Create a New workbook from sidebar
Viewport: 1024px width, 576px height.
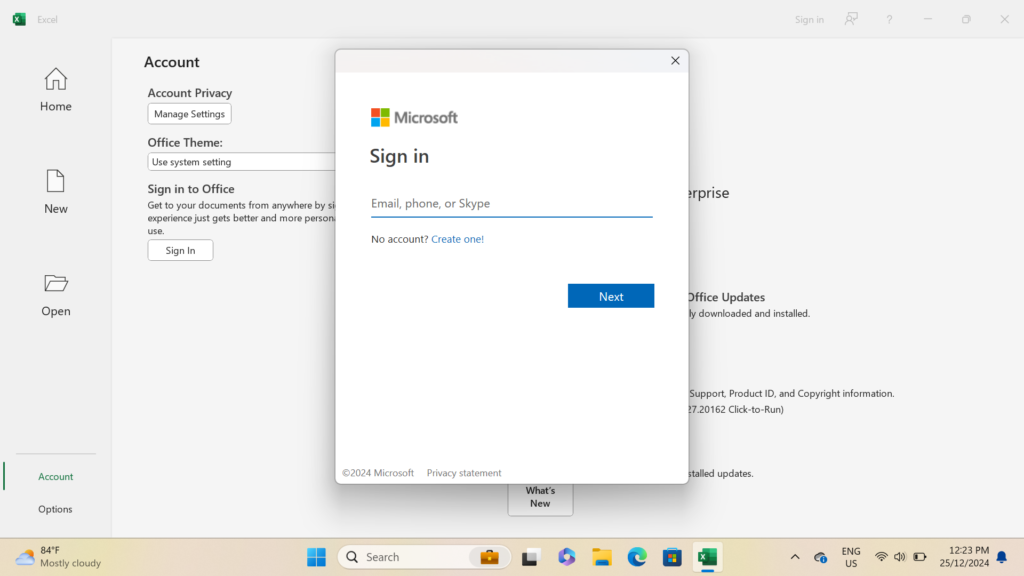[x=56, y=191]
